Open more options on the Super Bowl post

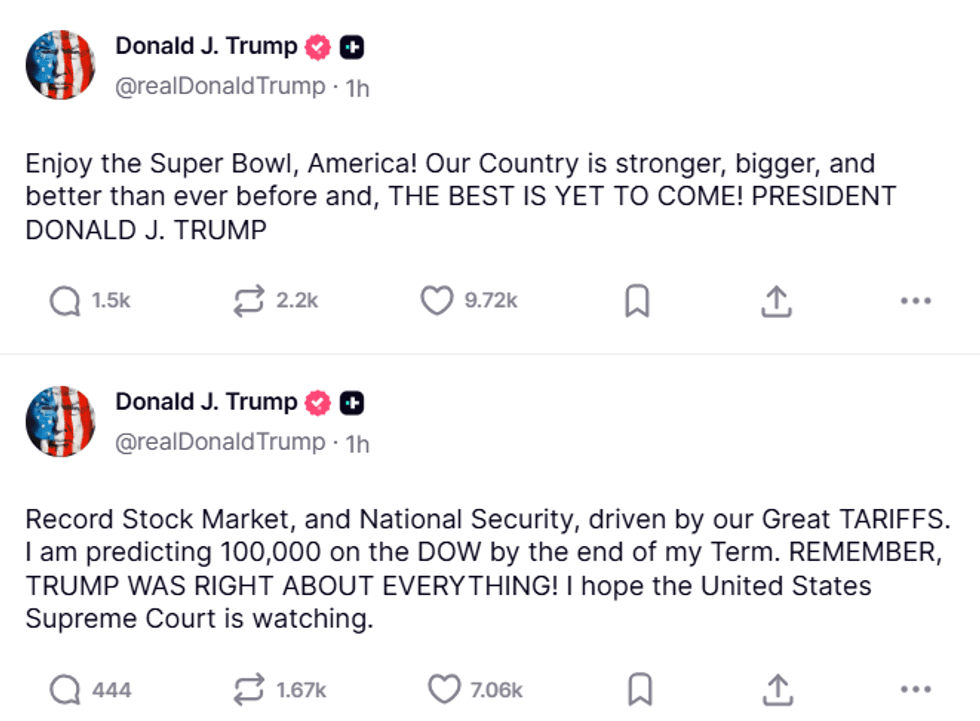(x=916, y=300)
